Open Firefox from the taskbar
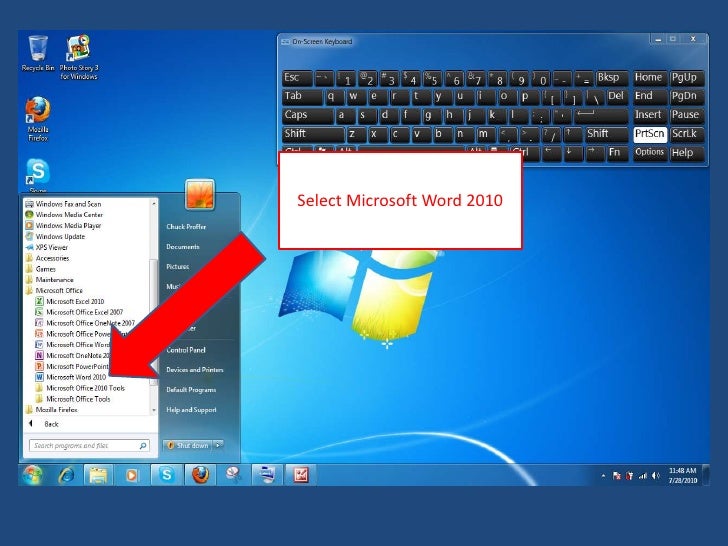728x546 pixels. tap(200, 475)
